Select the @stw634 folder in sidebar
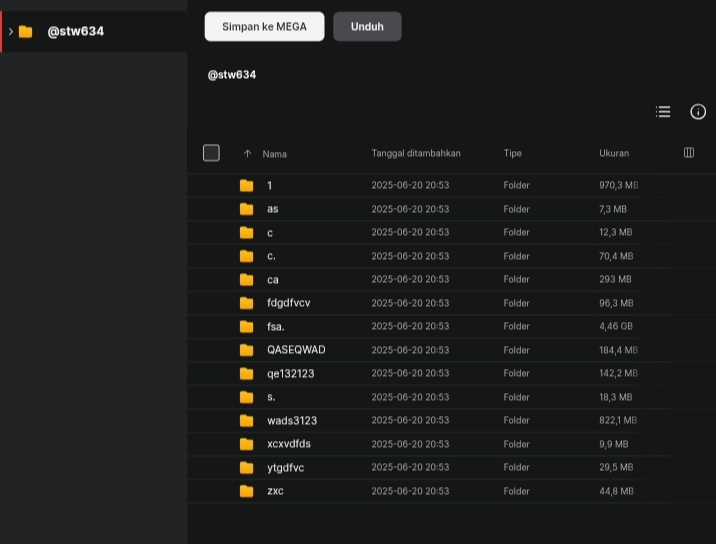This screenshot has width=716, height=544. (x=94, y=32)
